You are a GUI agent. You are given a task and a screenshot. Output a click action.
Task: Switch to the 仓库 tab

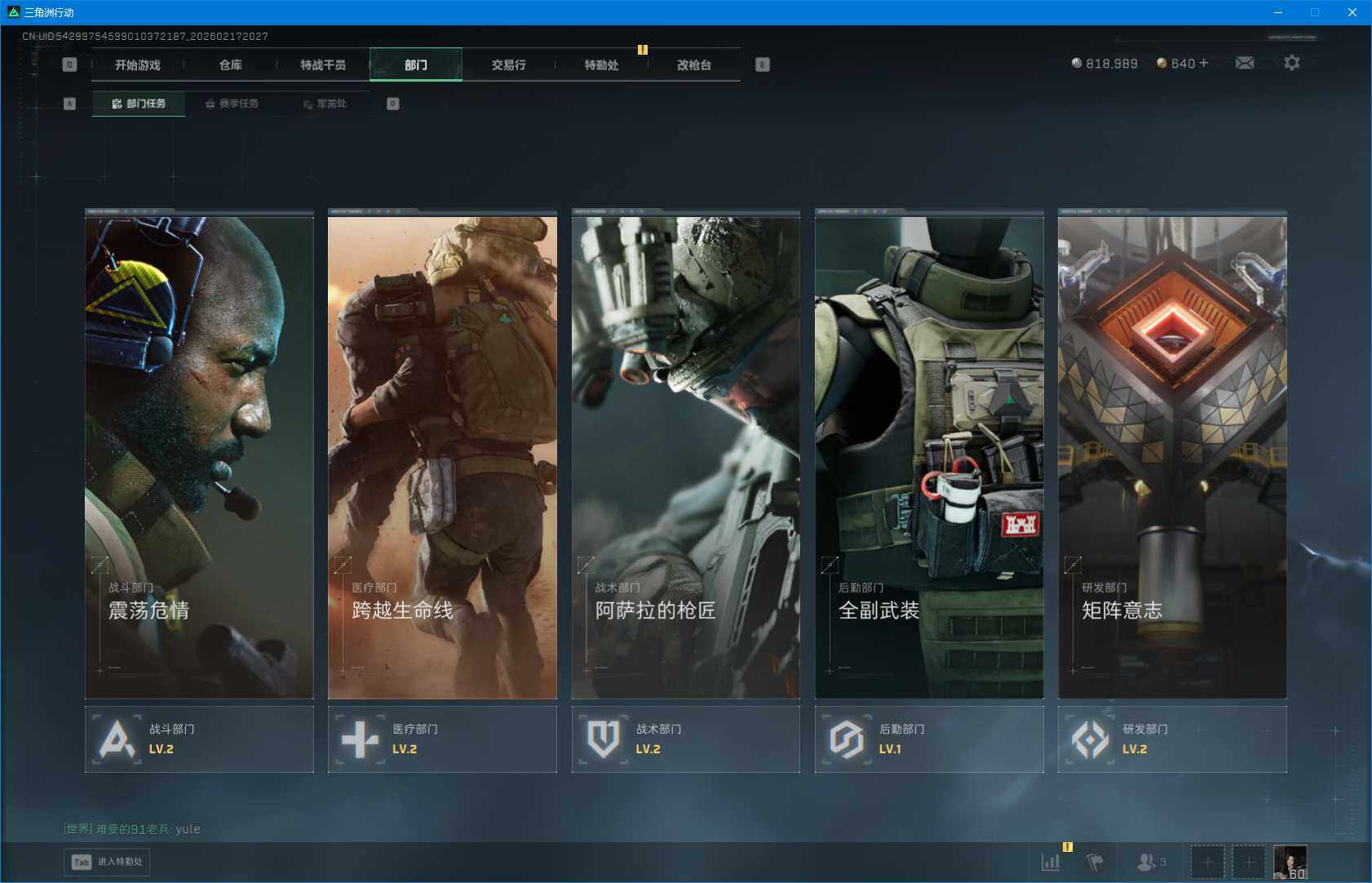point(230,64)
